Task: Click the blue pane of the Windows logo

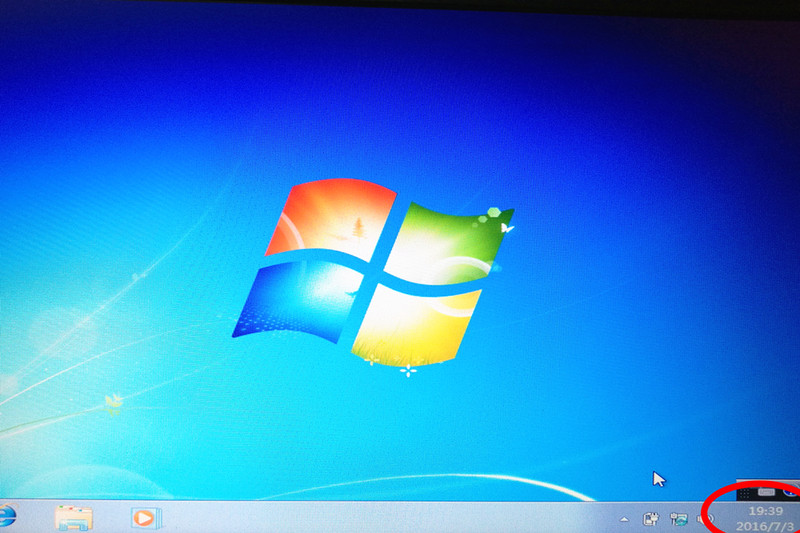Action: [295, 300]
